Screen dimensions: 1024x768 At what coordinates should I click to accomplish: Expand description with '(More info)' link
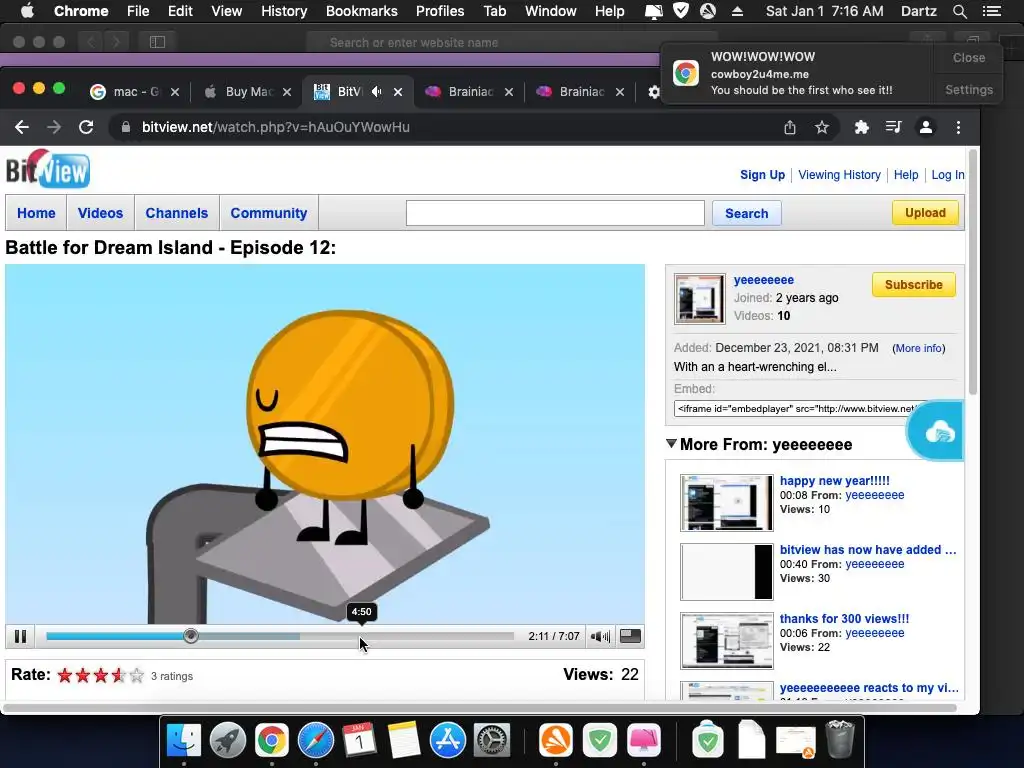(918, 348)
